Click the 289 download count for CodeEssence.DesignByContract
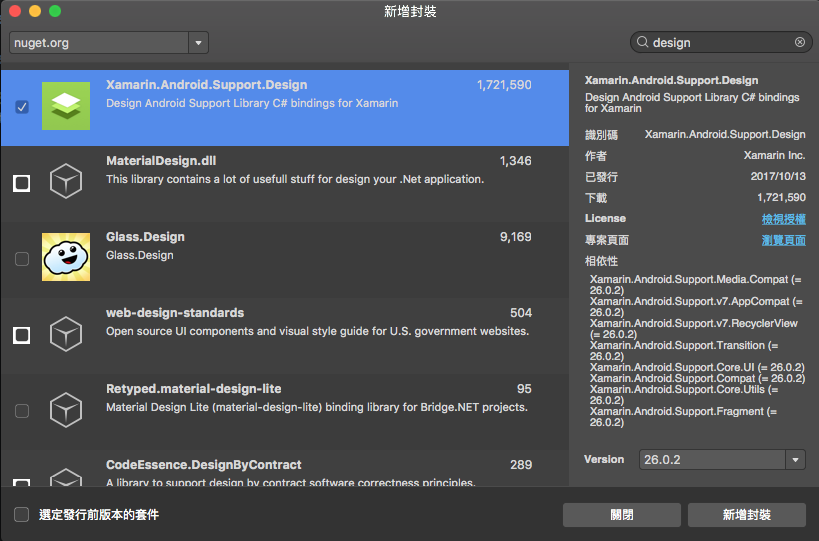Viewport: 819px width, 541px height. [x=521, y=465]
